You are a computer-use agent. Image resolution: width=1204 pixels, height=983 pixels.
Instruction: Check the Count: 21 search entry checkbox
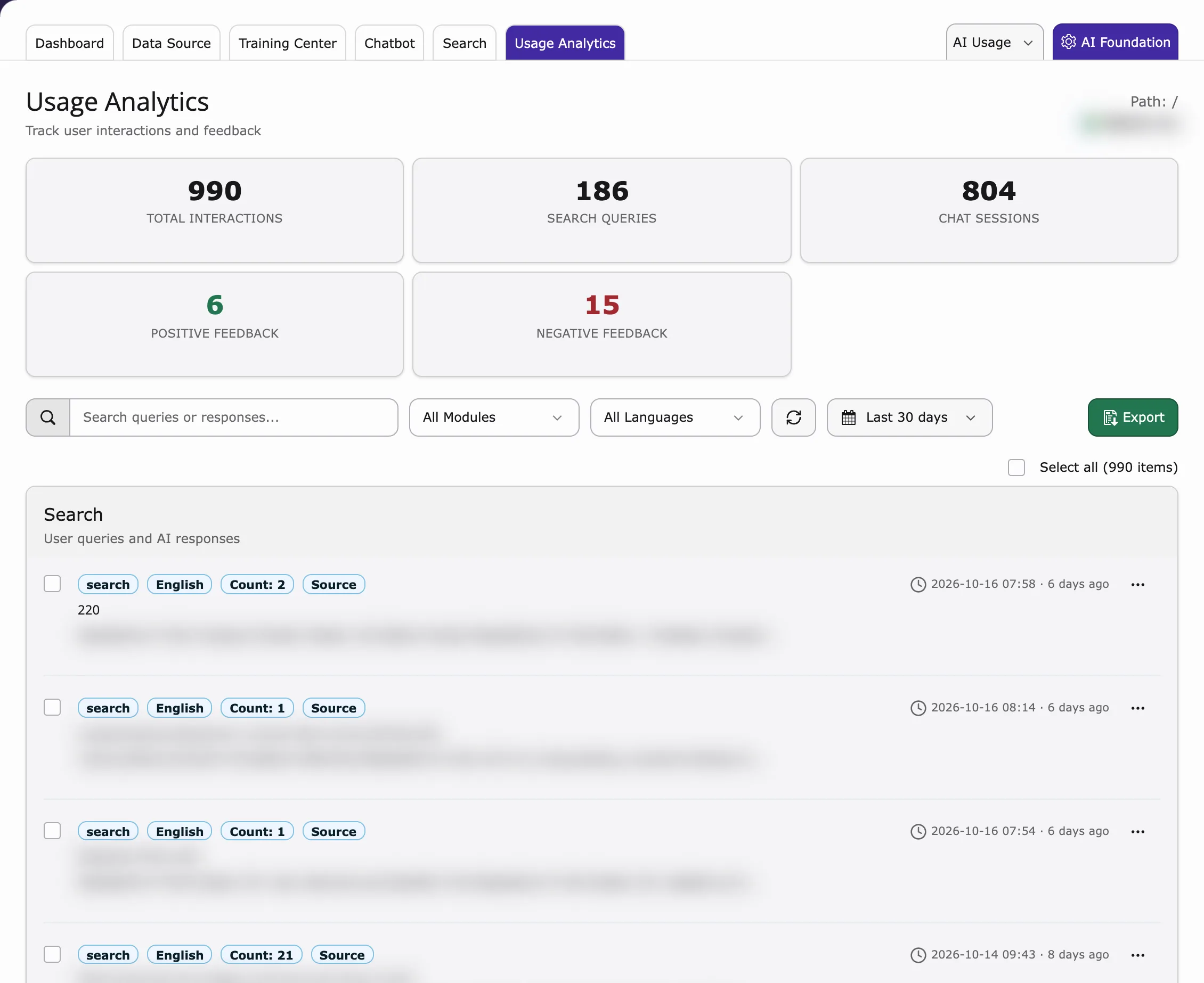tap(52, 954)
